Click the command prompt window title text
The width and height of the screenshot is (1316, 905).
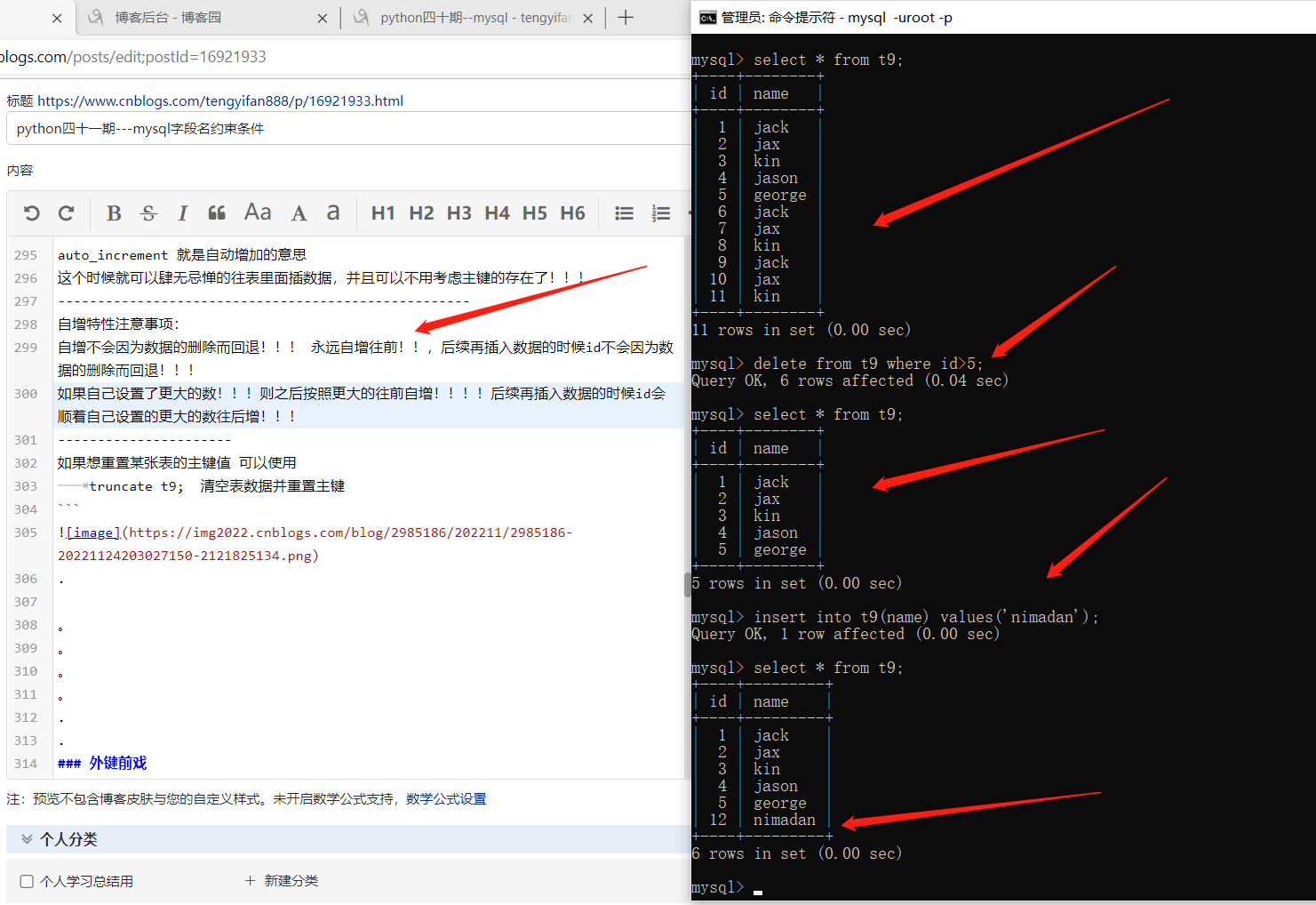pos(836,18)
